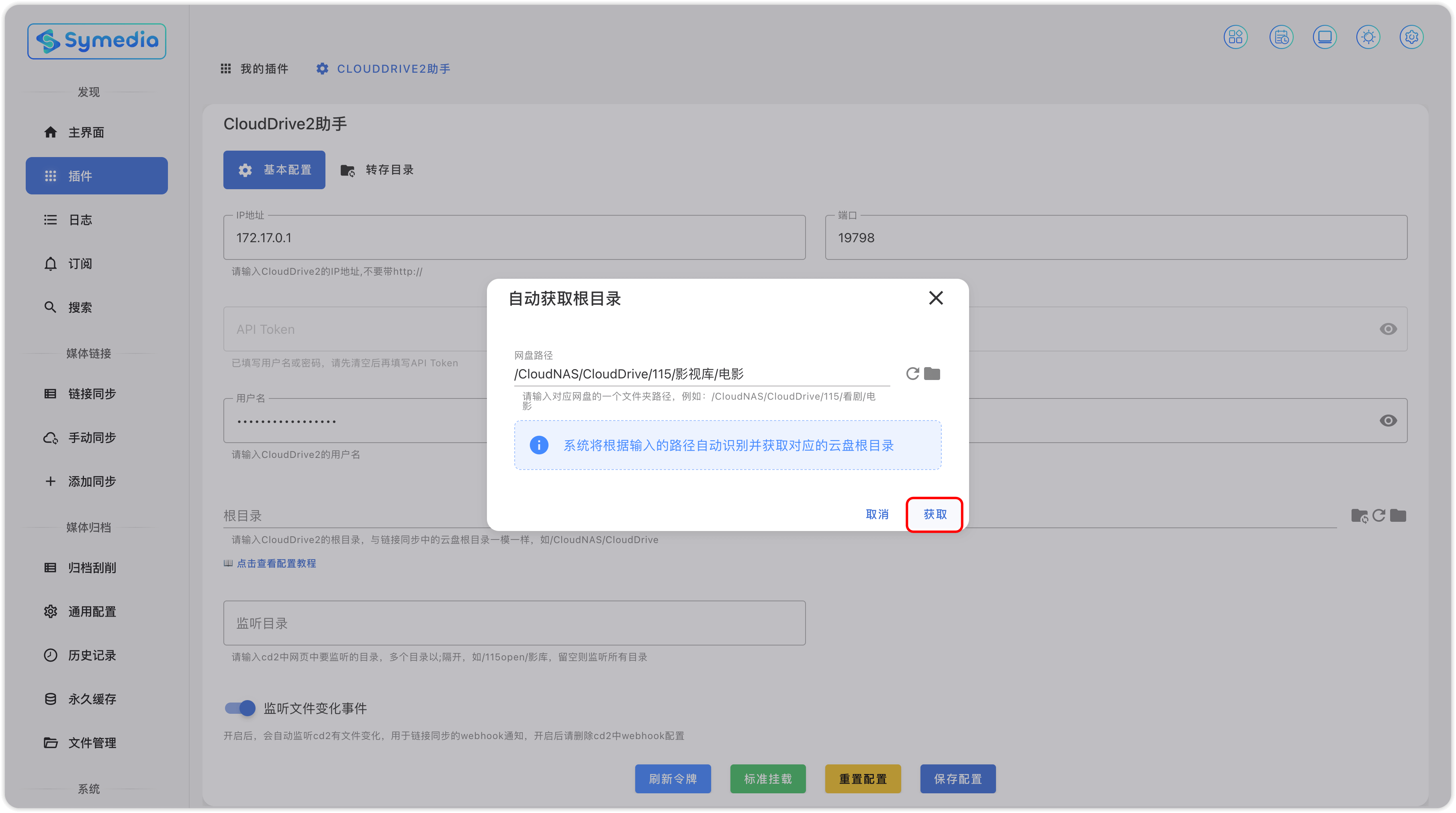The height and width of the screenshot is (813, 1456).
Task: Click 保存配置 button
Action: pos(957,778)
